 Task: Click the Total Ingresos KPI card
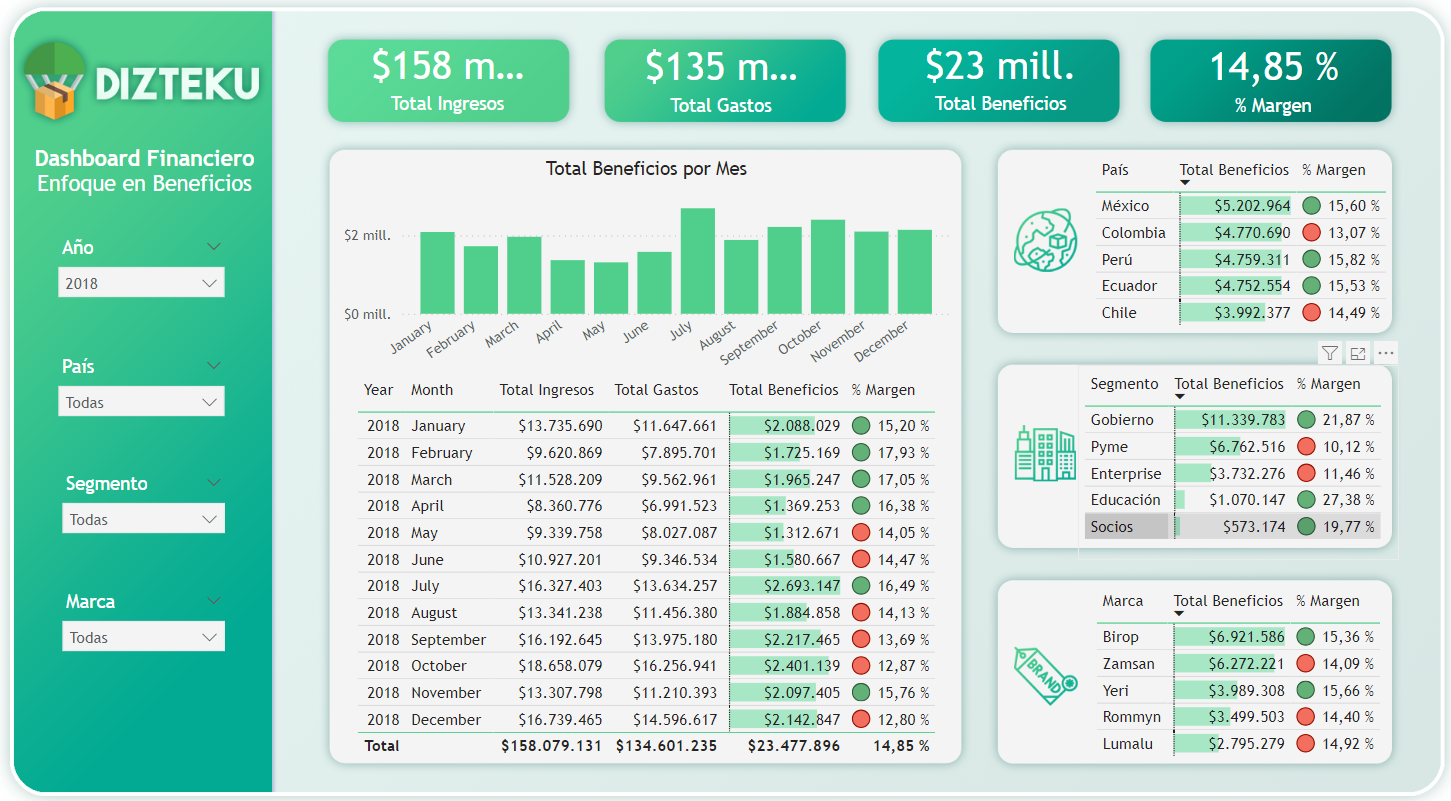pos(448,80)
